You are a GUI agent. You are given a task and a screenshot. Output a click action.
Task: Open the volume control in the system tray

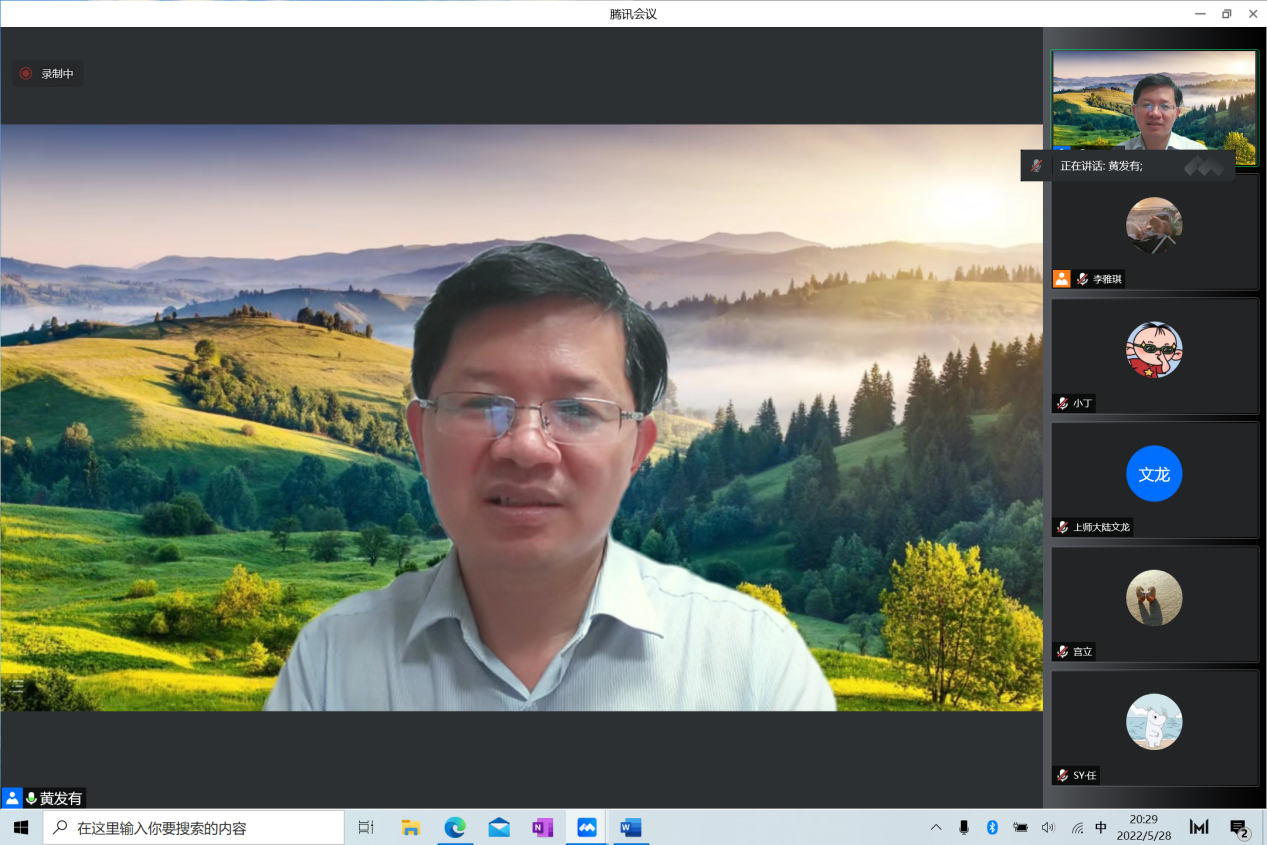pos(1048,828)
